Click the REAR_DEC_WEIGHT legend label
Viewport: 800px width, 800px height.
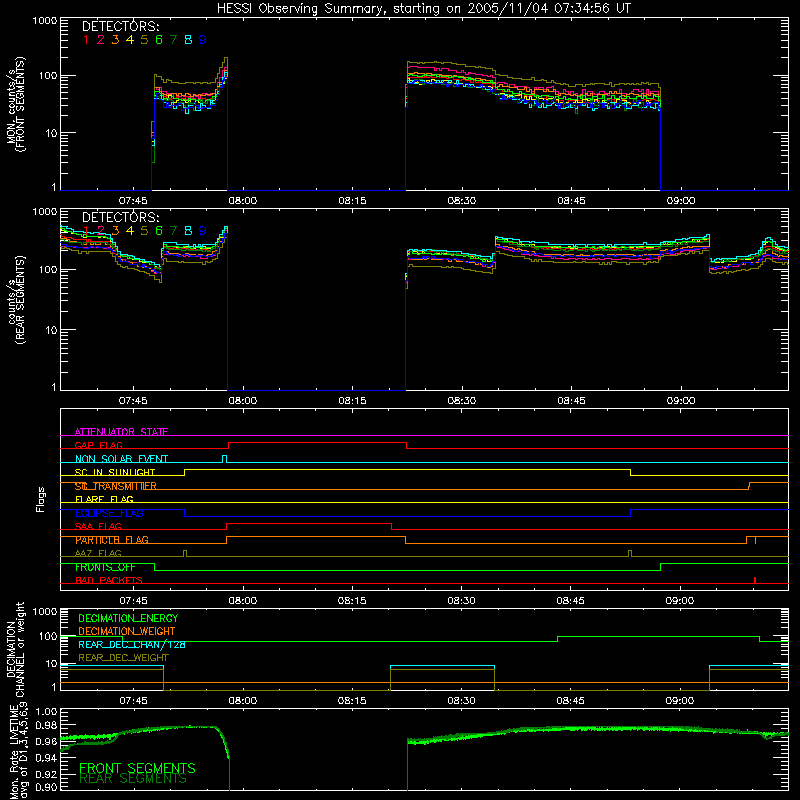[x=123, y=658]
